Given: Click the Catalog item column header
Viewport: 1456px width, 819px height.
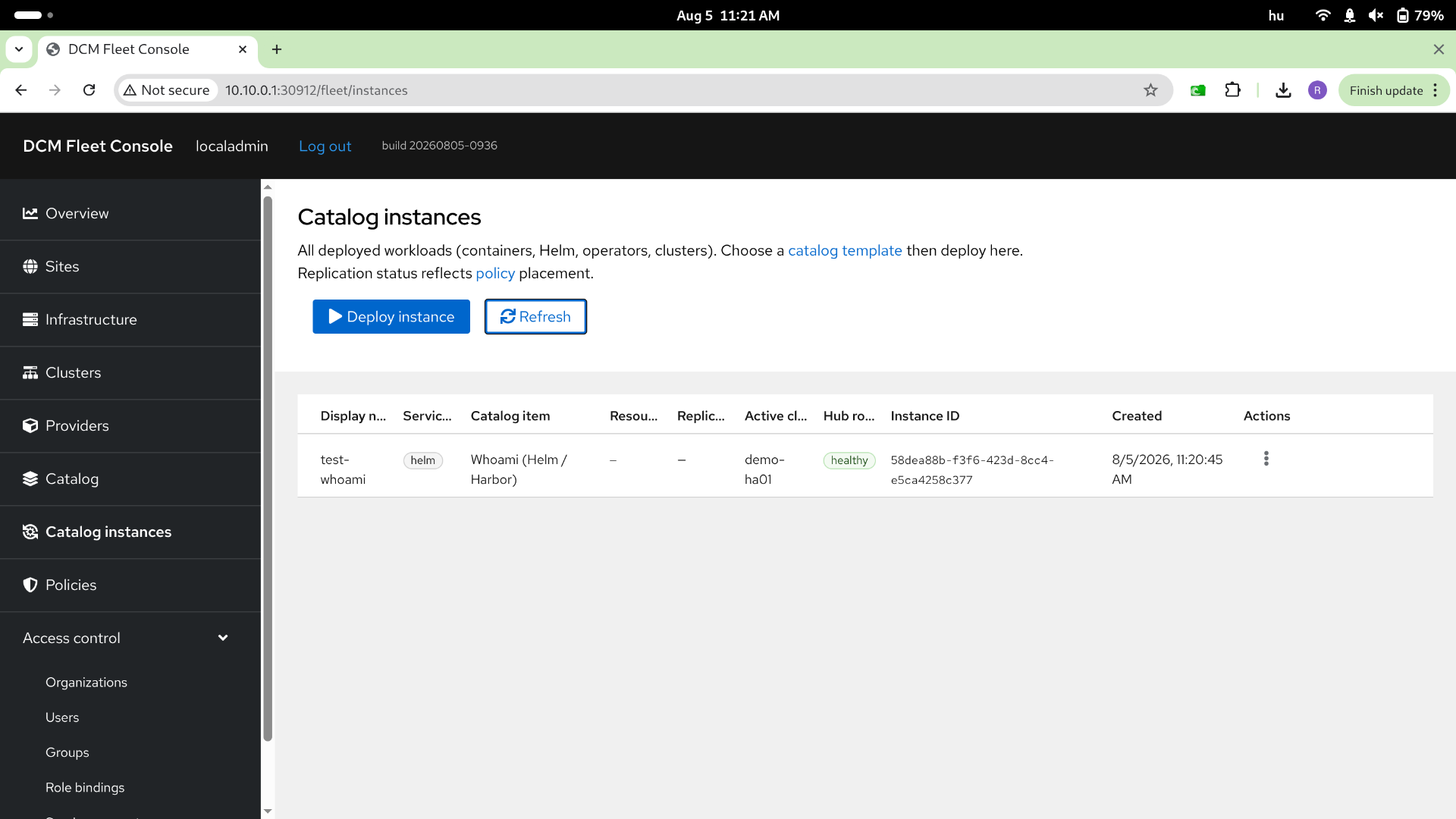Looking at the screenshot, I should pos(510,416).
